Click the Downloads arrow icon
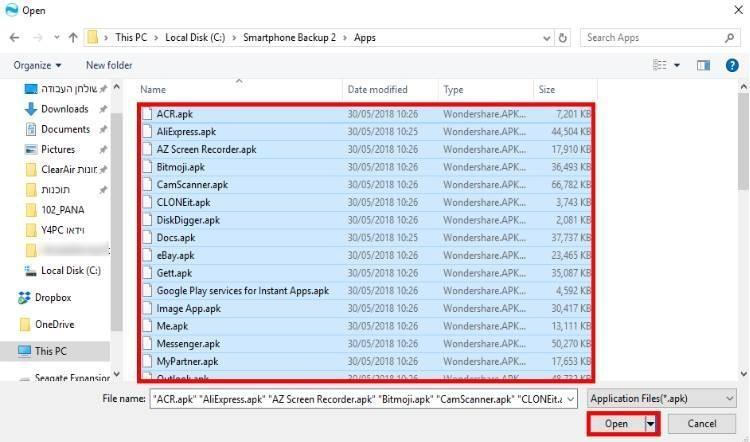750x442 pixels. point(31,109)
